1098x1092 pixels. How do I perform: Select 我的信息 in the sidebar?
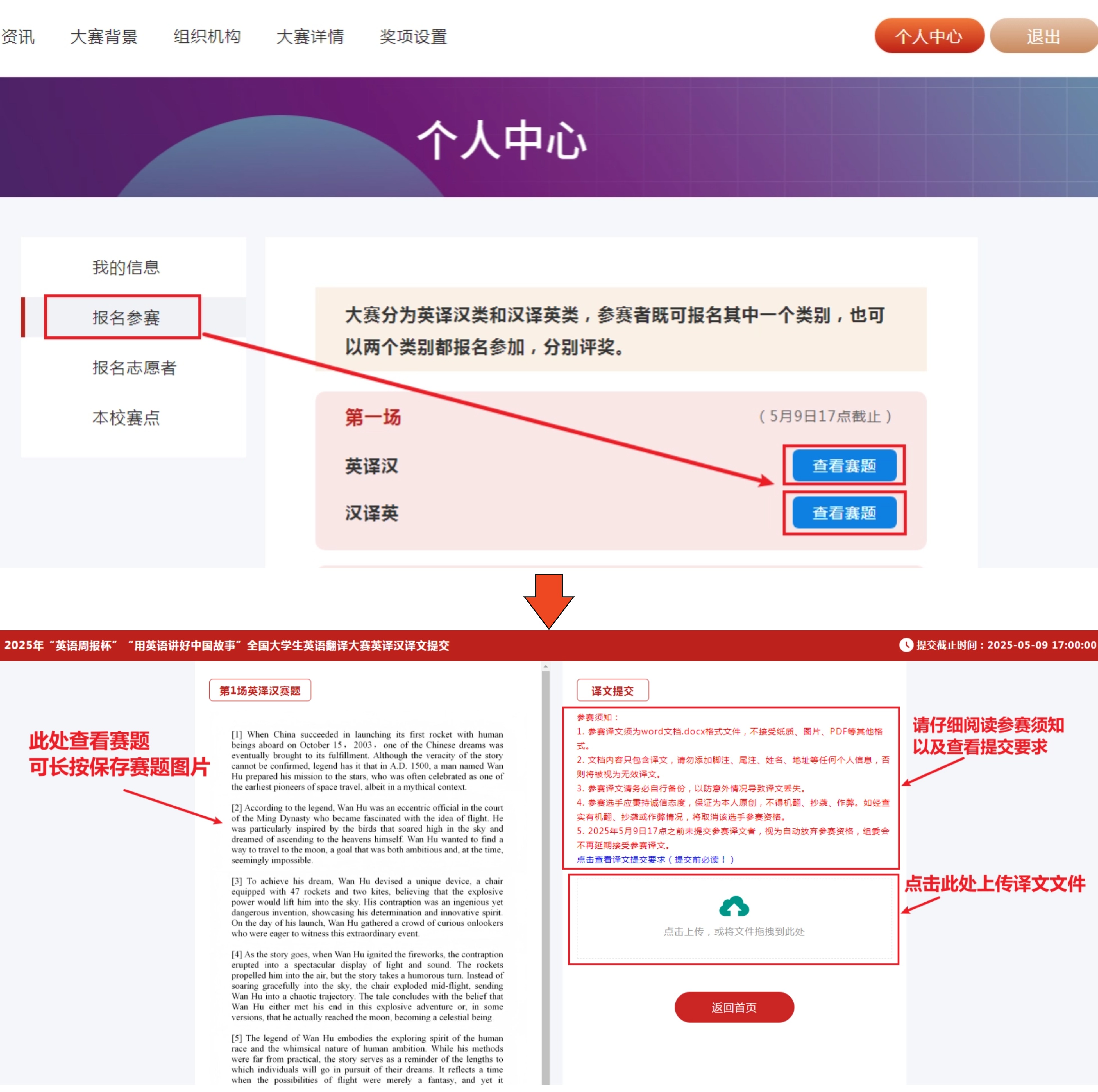(x=126, y=267)
